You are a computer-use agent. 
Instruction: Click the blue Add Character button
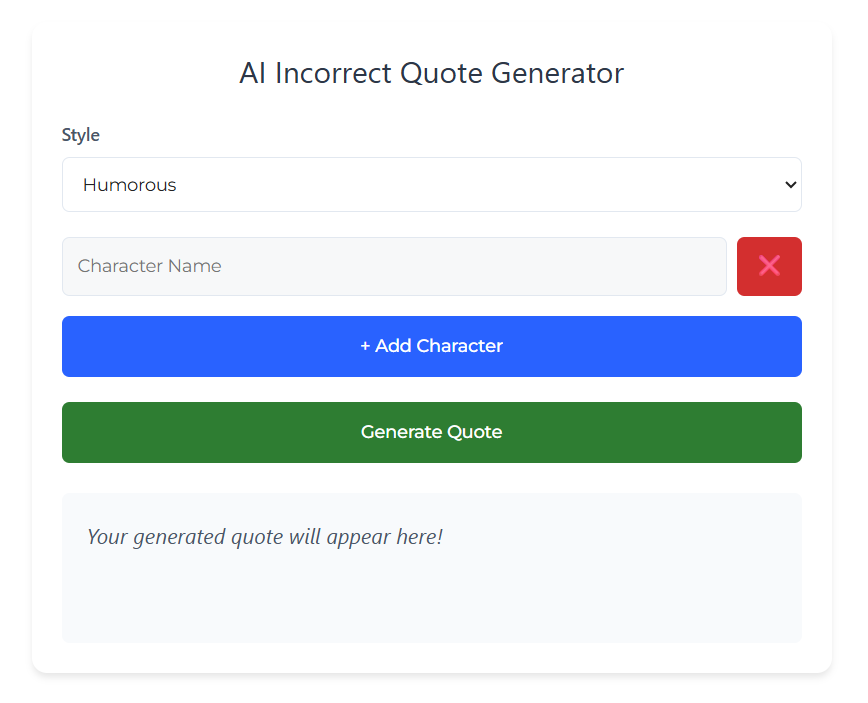[x=432, y=347]
